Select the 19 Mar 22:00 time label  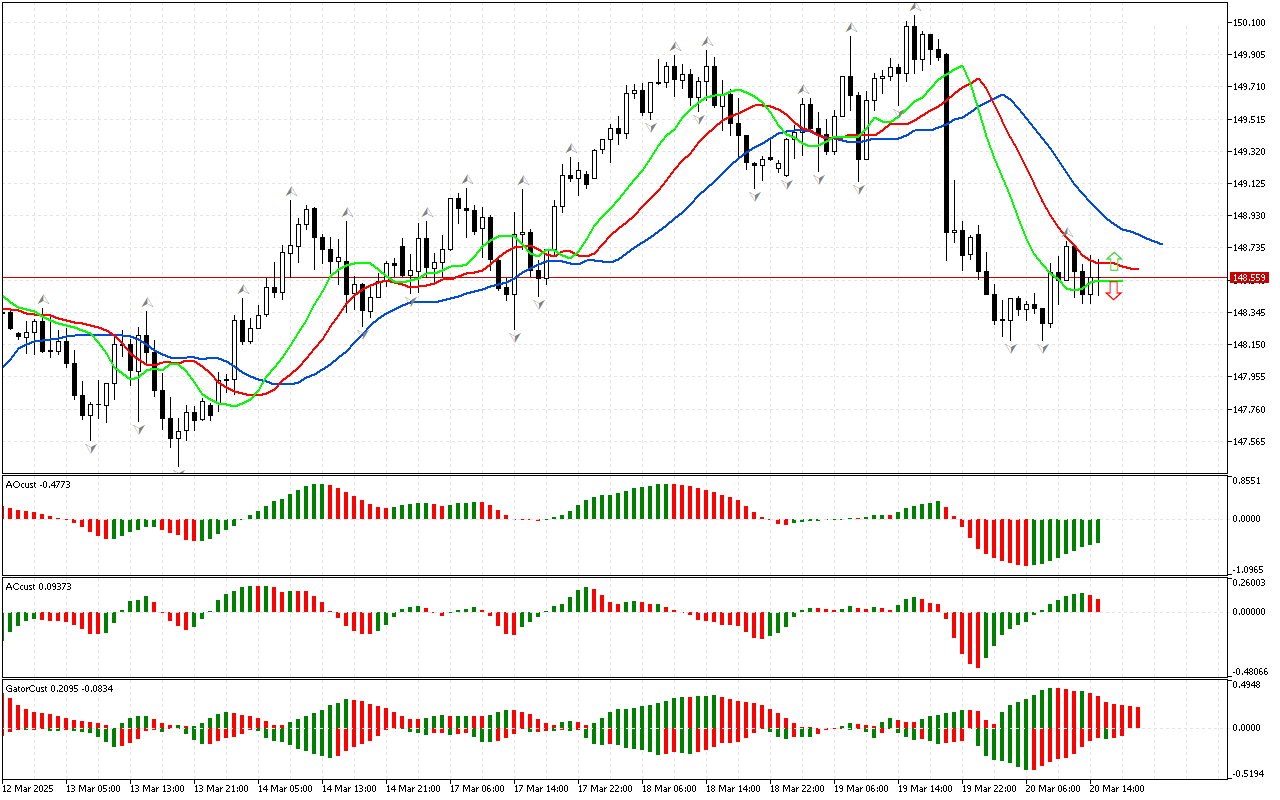[989, 789]
